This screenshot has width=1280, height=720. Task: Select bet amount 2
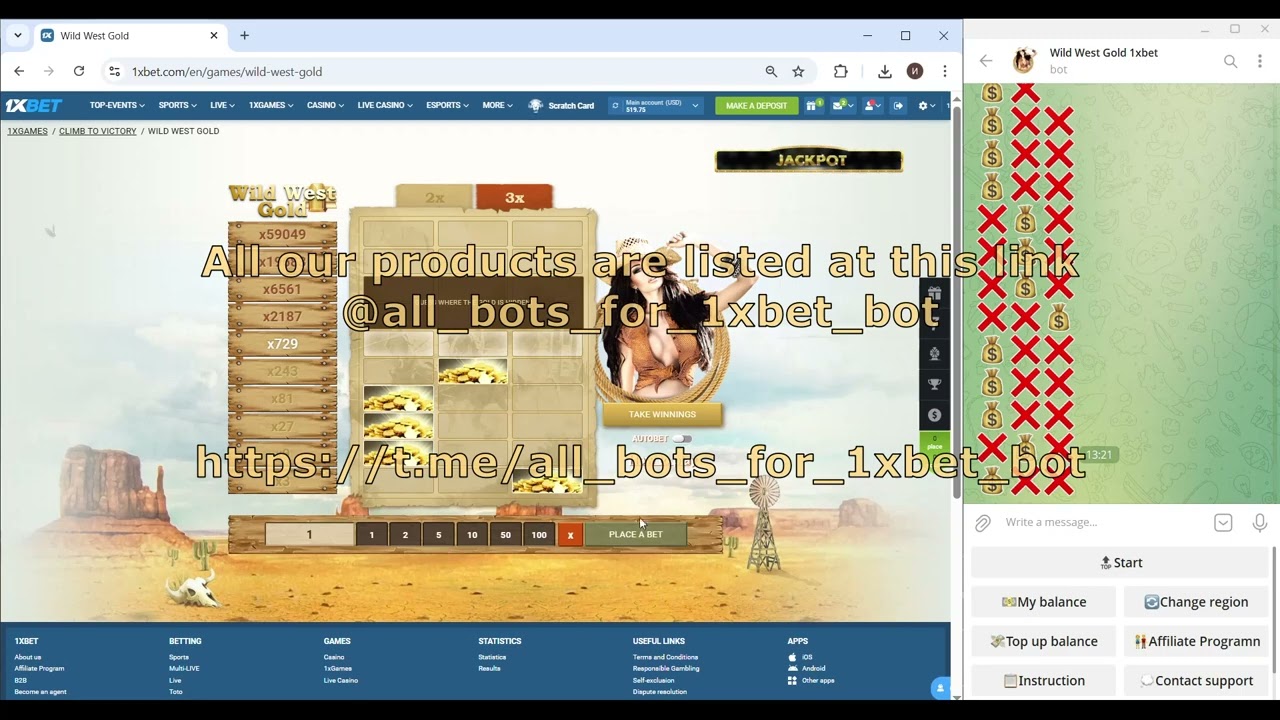[x=405, y=535]
